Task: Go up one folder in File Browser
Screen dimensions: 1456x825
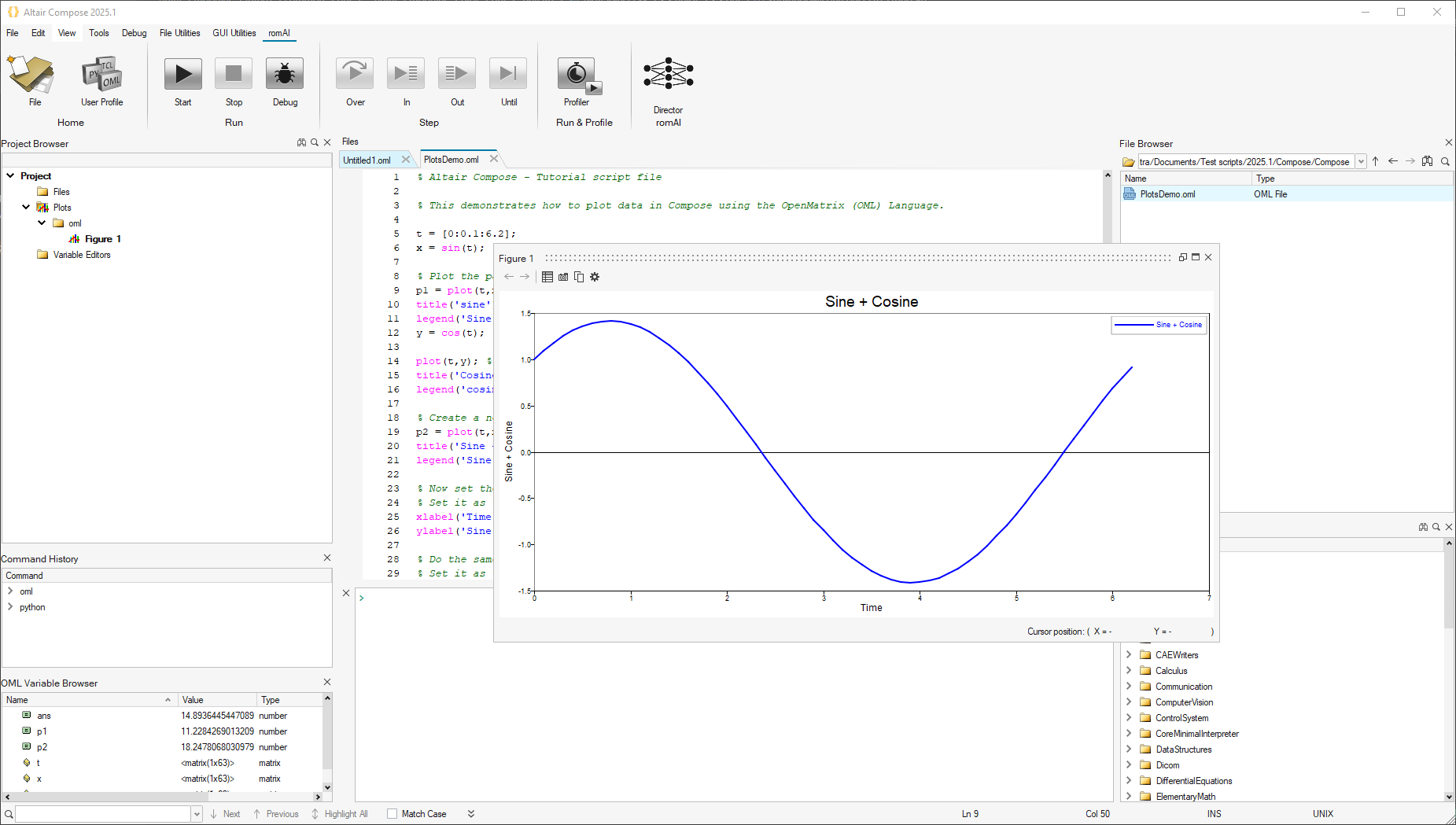Action: [x=1376, y=161]
